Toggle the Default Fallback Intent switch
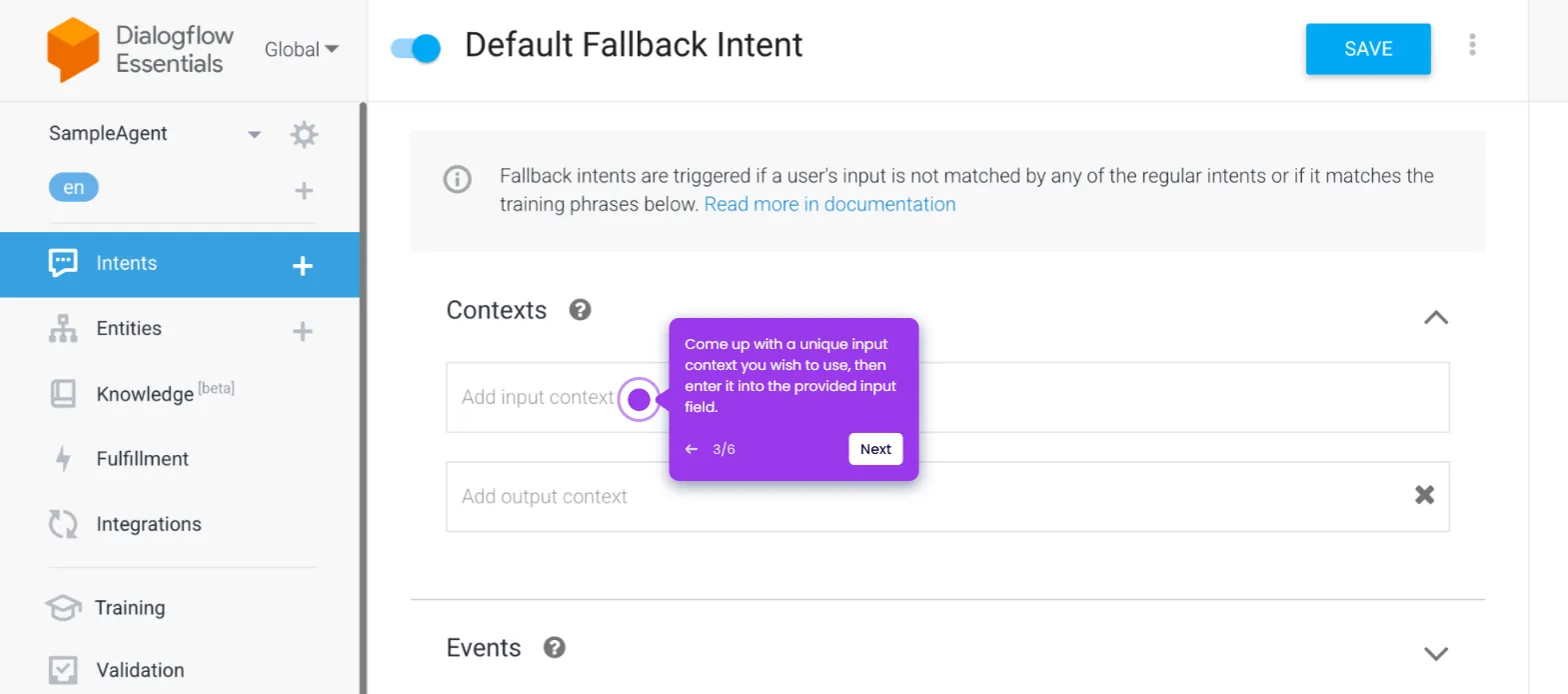Screen dimensions: 1568x694 [416, 48]
